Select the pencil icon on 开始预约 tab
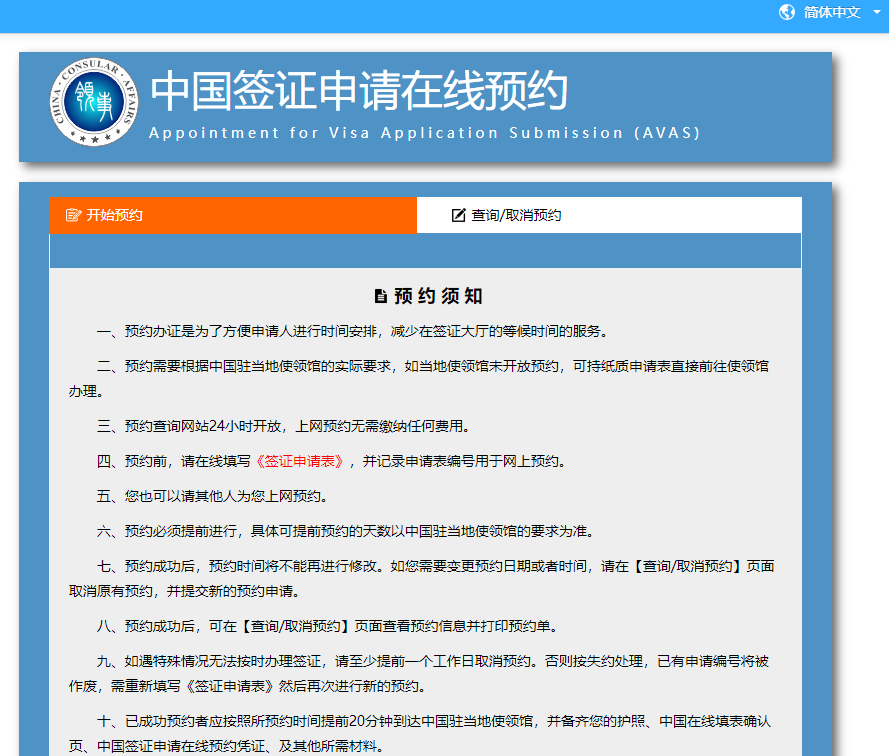Screen dimensions: 889x756 tap(72, 214)
